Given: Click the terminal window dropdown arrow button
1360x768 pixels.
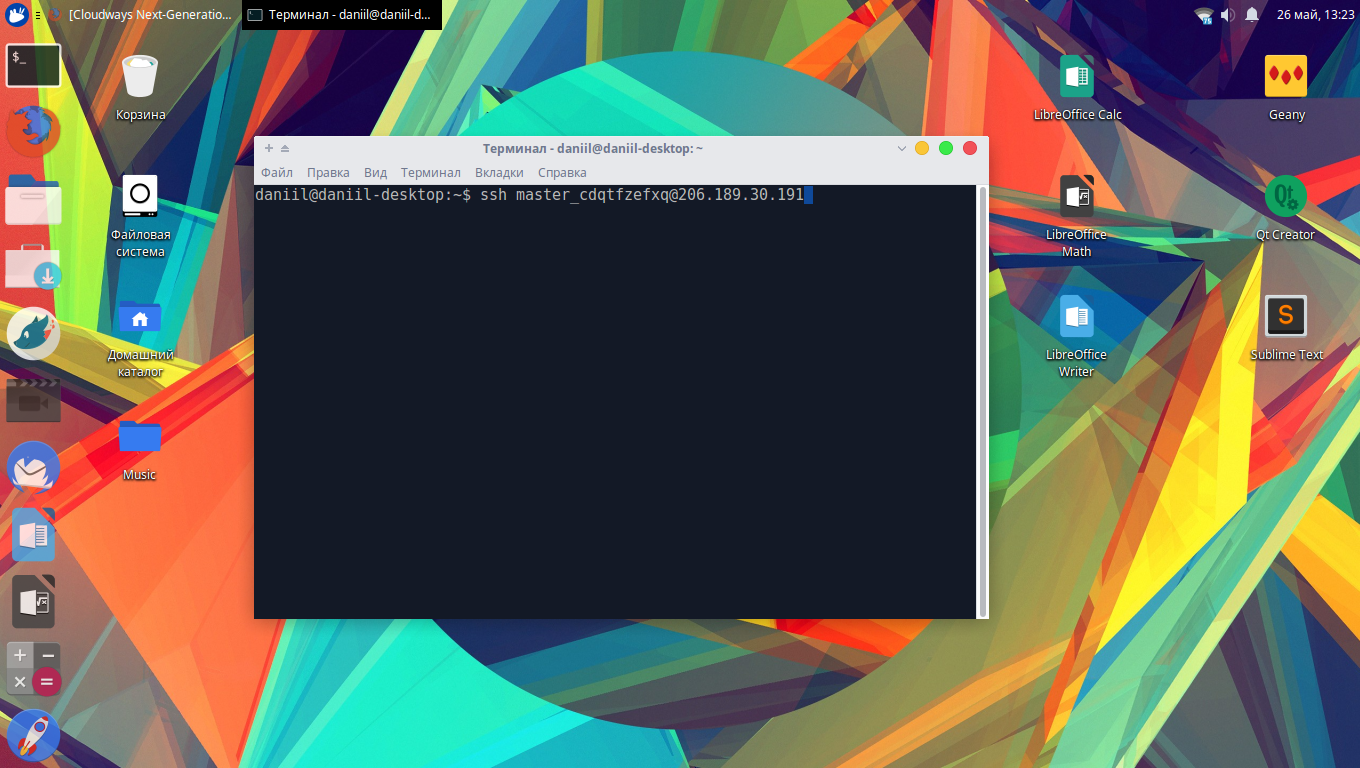Looking at the screenshot, I should [902, 148].
